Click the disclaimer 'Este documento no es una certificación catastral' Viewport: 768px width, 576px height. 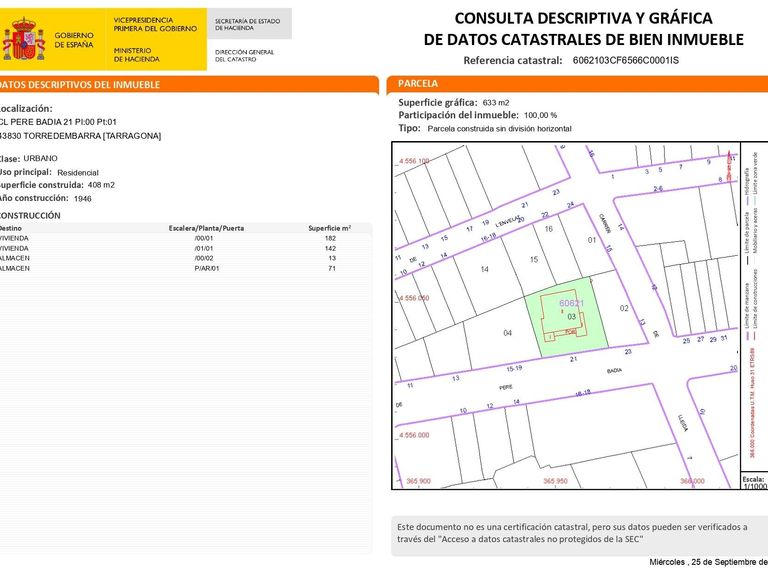point(492,528)
